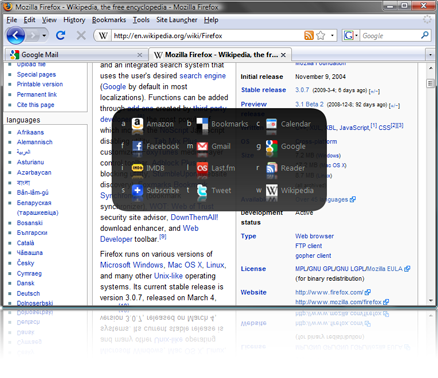Open the Mac OS X link
This screenshot has width=438, height=378.
coord(185,265)
